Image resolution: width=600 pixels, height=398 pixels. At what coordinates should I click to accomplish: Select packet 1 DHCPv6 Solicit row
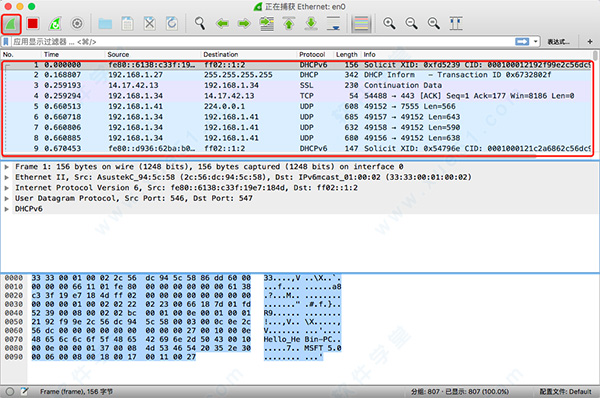[297, 65]
